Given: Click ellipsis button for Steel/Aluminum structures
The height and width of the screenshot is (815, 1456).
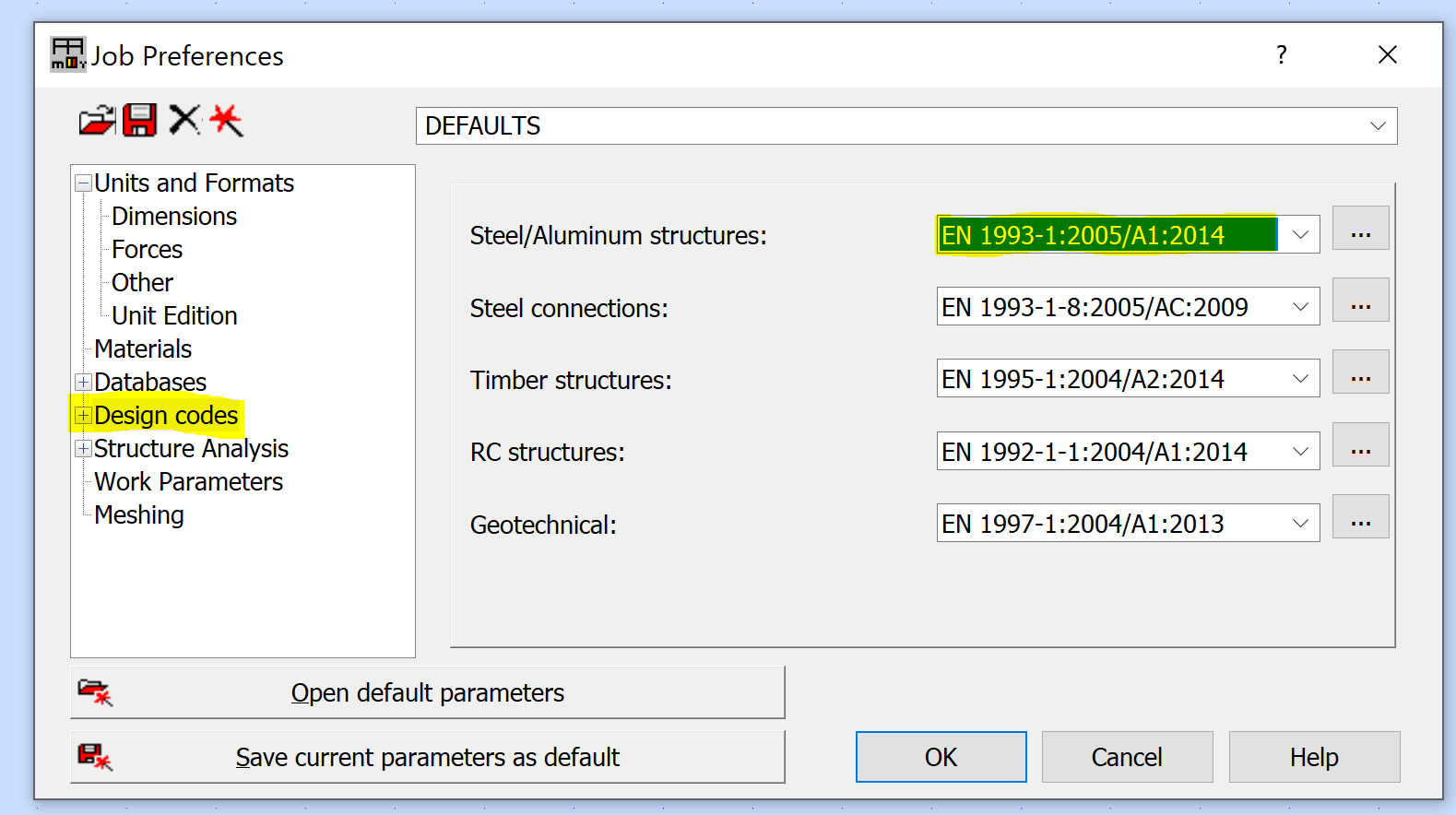Looking at the screenshot, I should coord(1360,228).
